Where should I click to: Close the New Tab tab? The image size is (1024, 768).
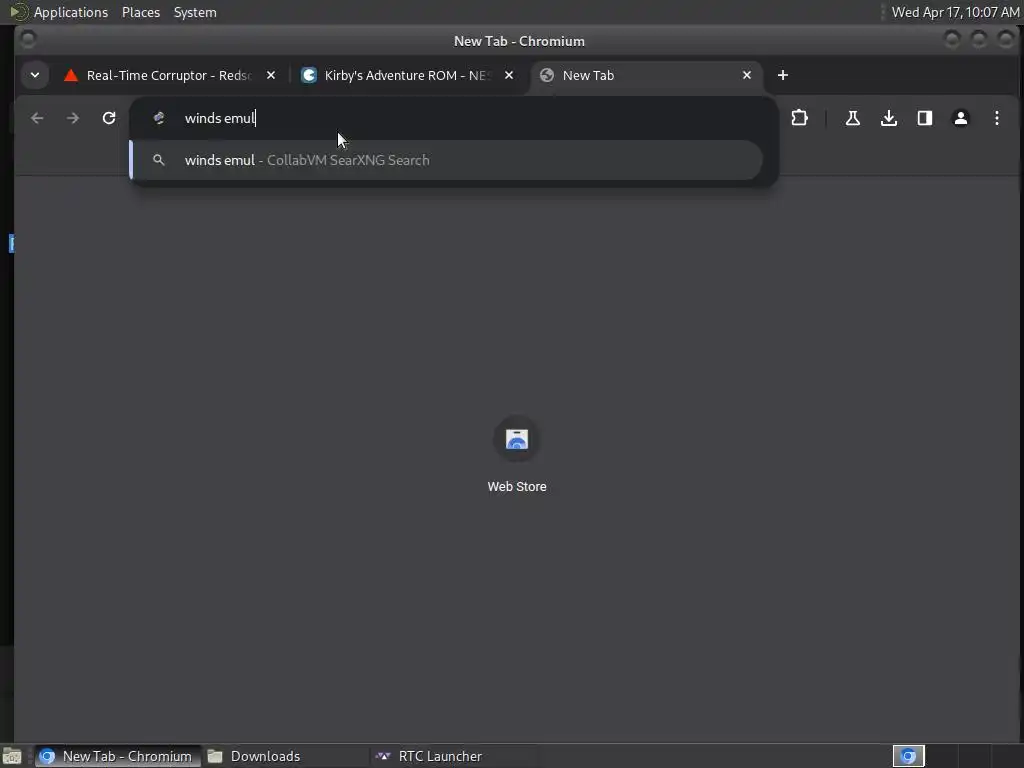pyautogui.click(x=747, y=75)
